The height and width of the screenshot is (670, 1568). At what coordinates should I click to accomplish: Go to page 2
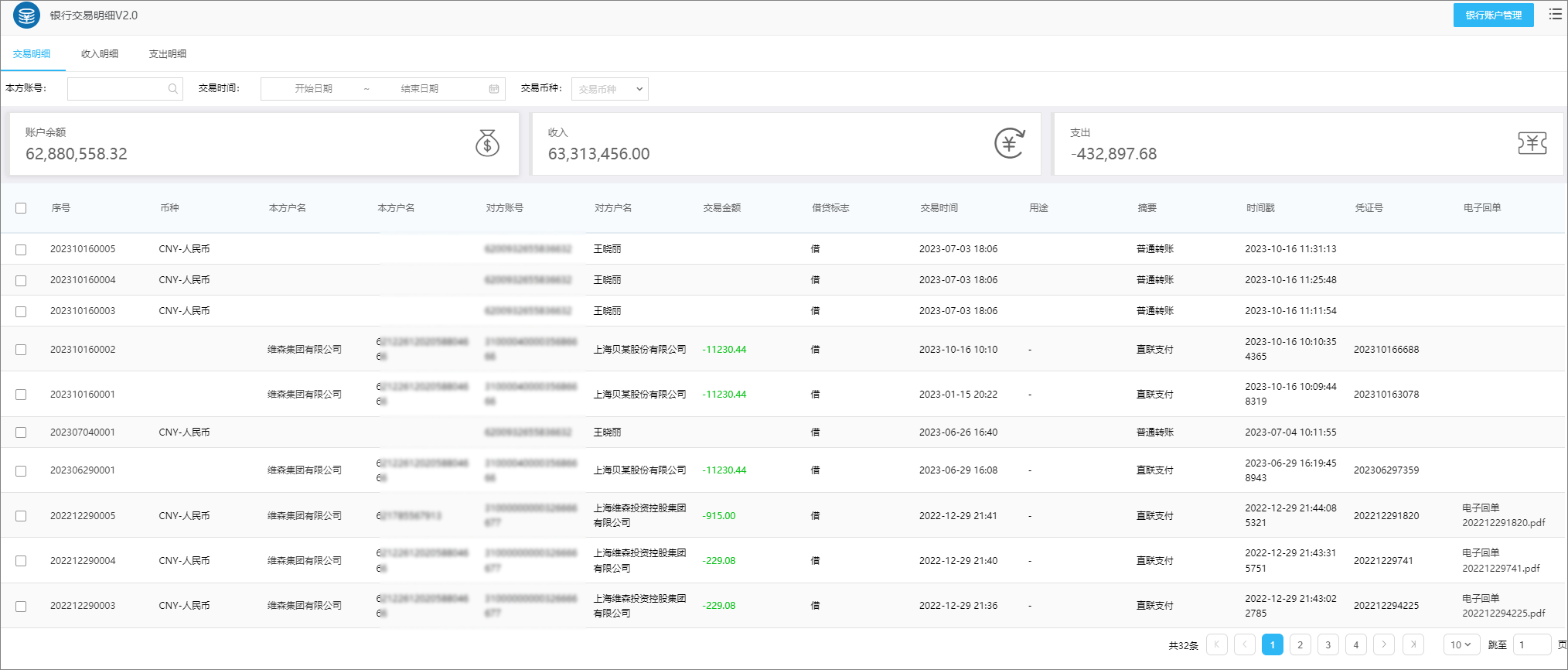click(1300, 644)
